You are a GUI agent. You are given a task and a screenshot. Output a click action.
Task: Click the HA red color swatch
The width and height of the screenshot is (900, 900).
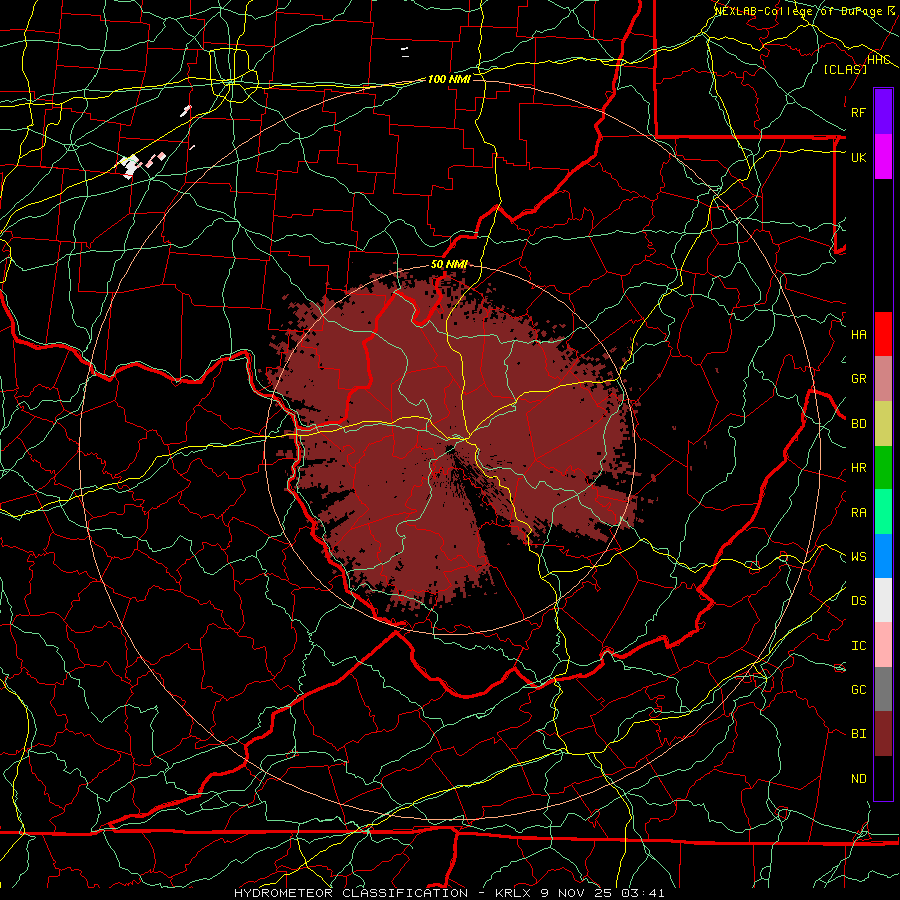(x=883, y=334)
